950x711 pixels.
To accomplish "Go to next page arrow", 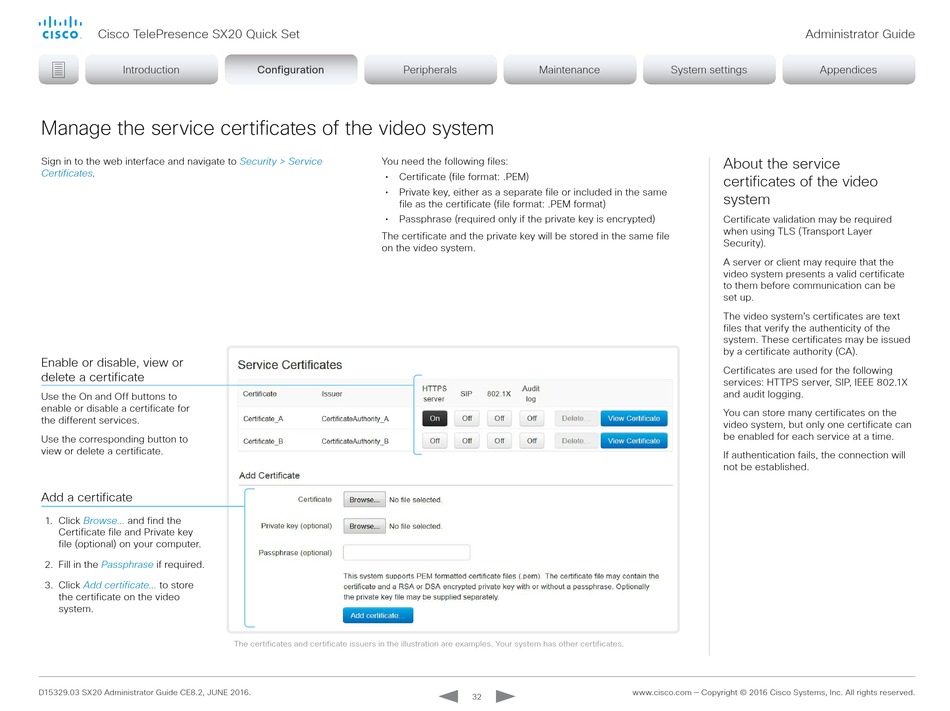I will pos(506,695).
